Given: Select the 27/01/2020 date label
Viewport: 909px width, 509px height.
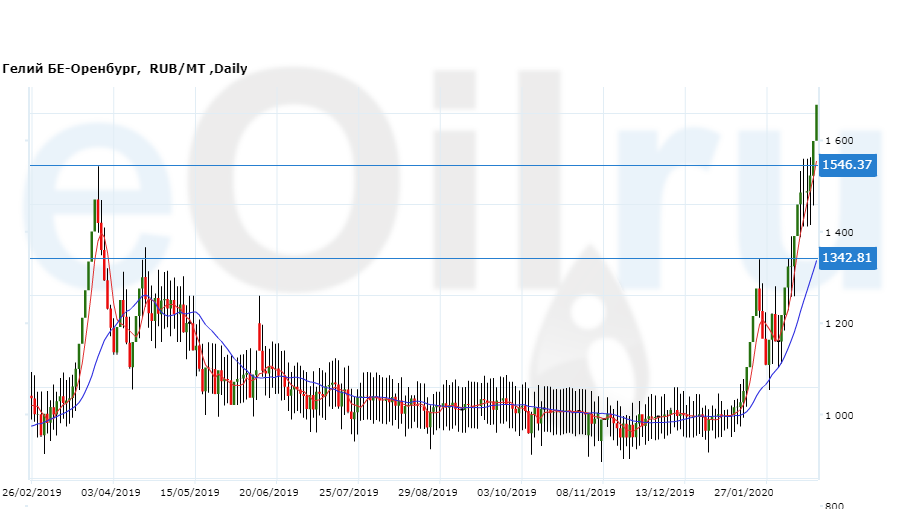Looking at the screenshot, I should click(x=745, y=492).
